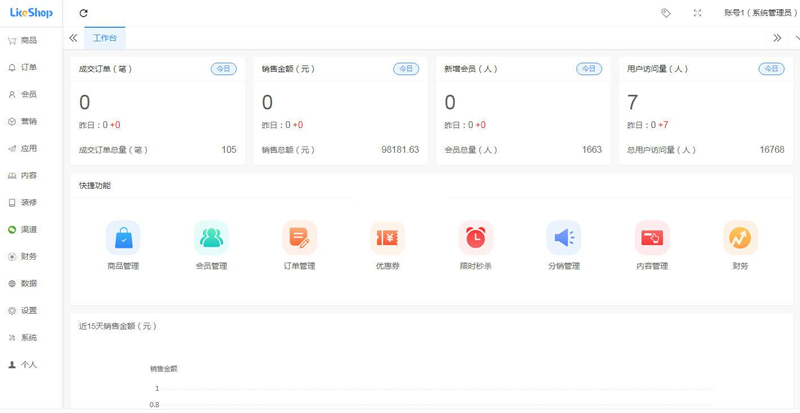Image resolution: width=800 pixels, height=413 pixels.
Task: Open the 内容管理 shortcut icon
Action: click(652, 238)
